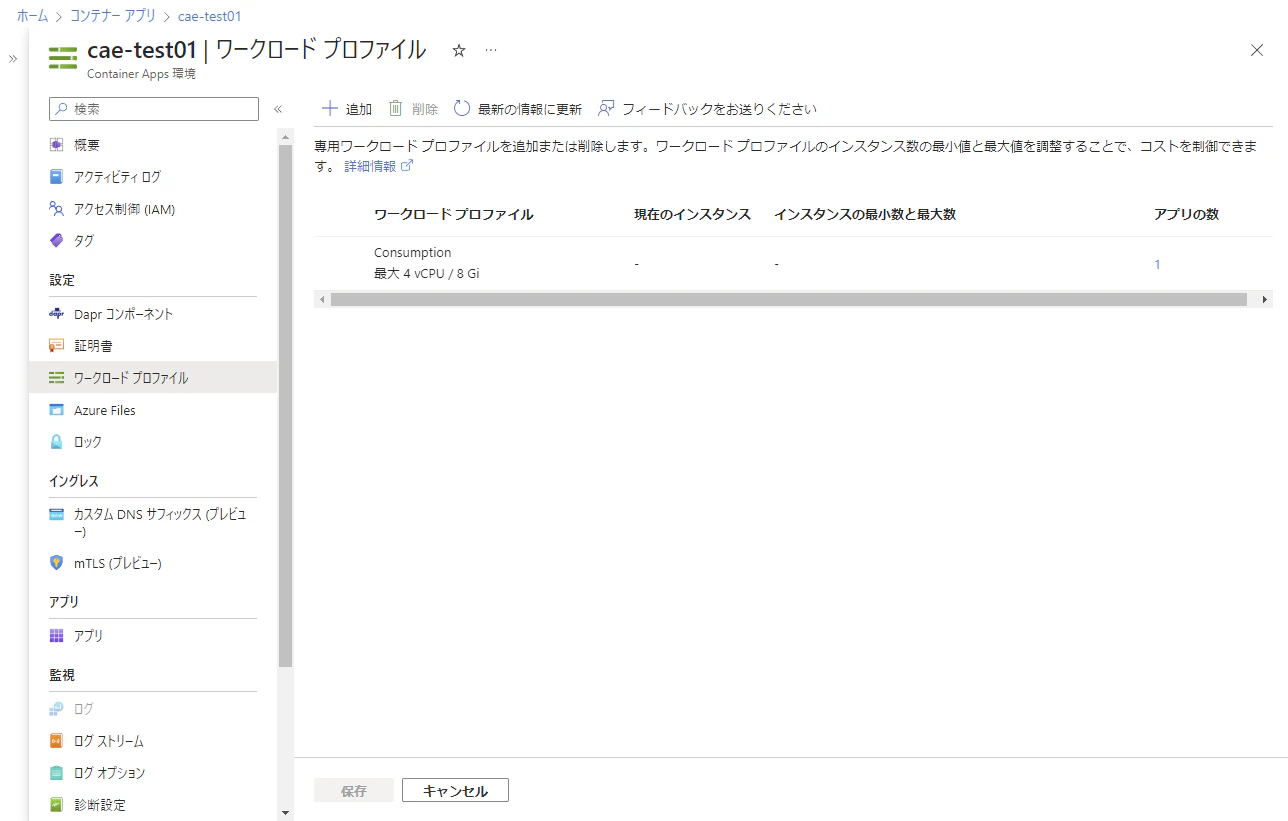Viewport: 1288px width, 821px height.
Task: Click the アプリ grid icon
Action: pos(57,636)
